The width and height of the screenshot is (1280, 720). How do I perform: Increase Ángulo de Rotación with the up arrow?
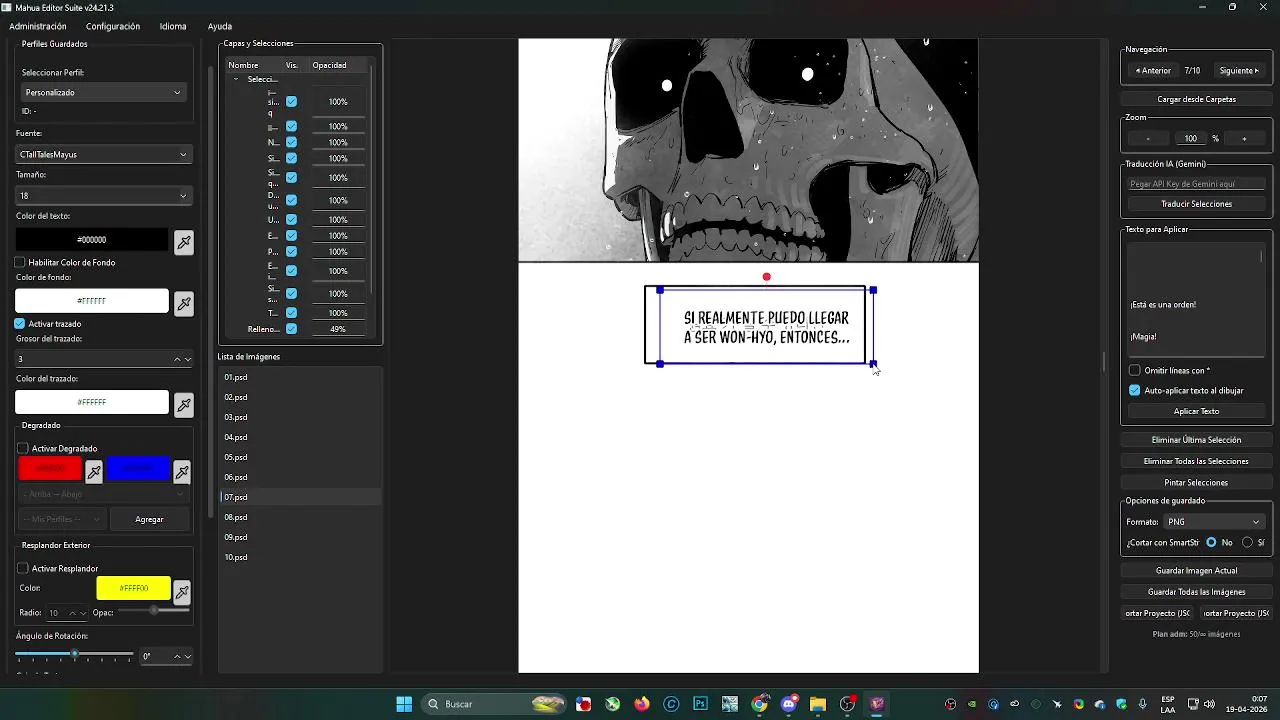[x=177, y=656]
